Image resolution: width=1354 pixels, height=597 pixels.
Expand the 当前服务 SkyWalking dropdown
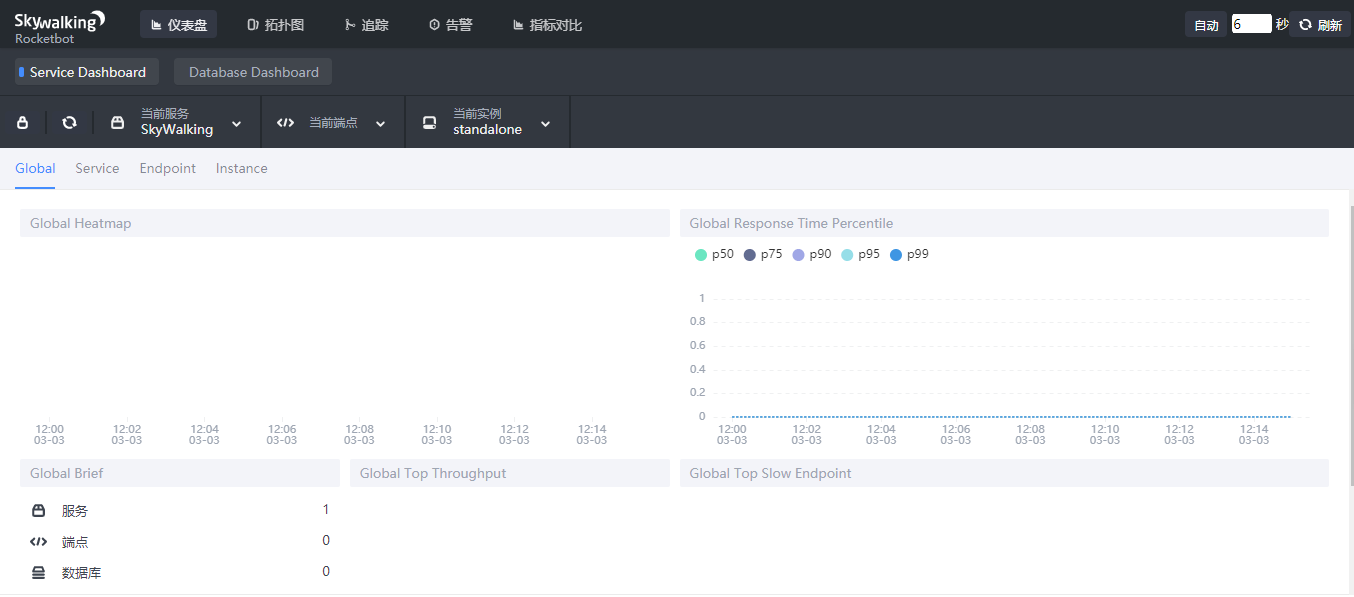coord(237,124)
